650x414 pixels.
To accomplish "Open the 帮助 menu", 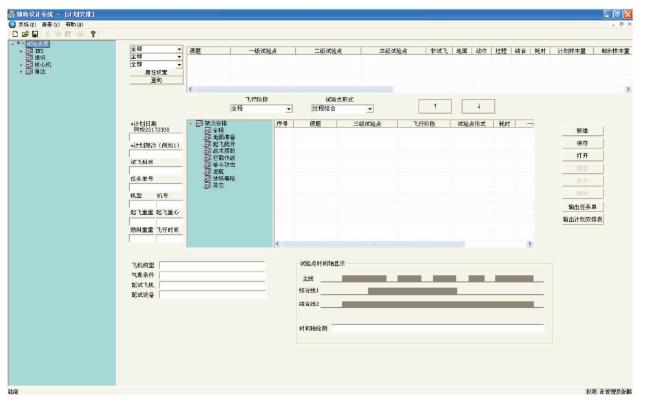I will pyautogui.click(x=74, y=24).
